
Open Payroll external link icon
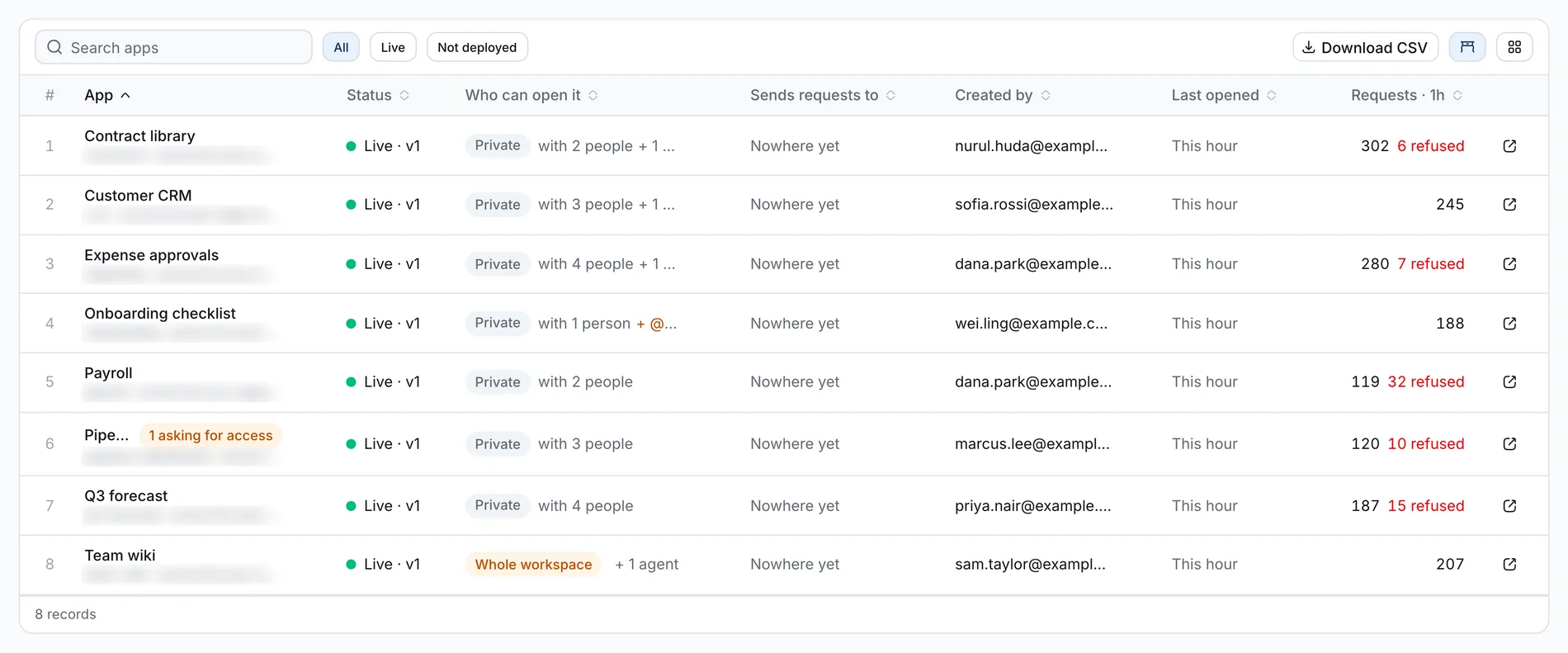[x=1509, y=382]
